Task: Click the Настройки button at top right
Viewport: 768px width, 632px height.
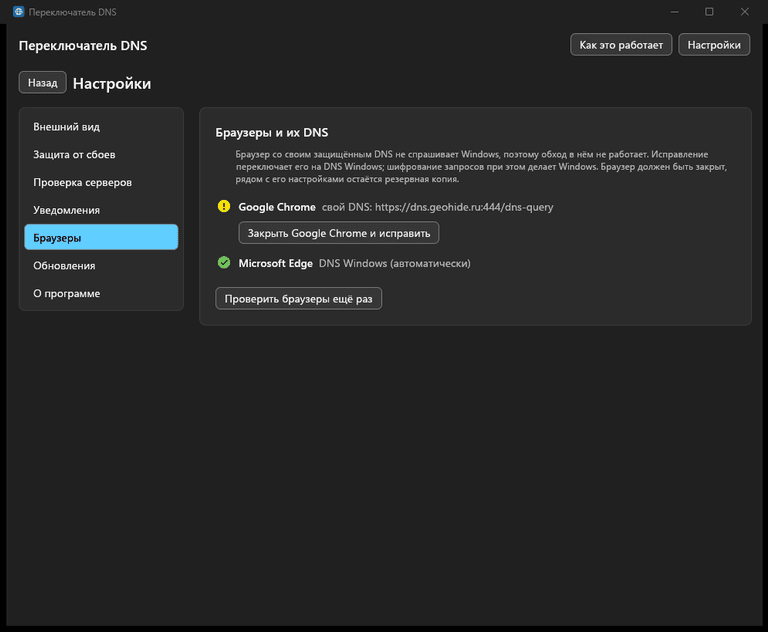Action: [x=714, y=45]
